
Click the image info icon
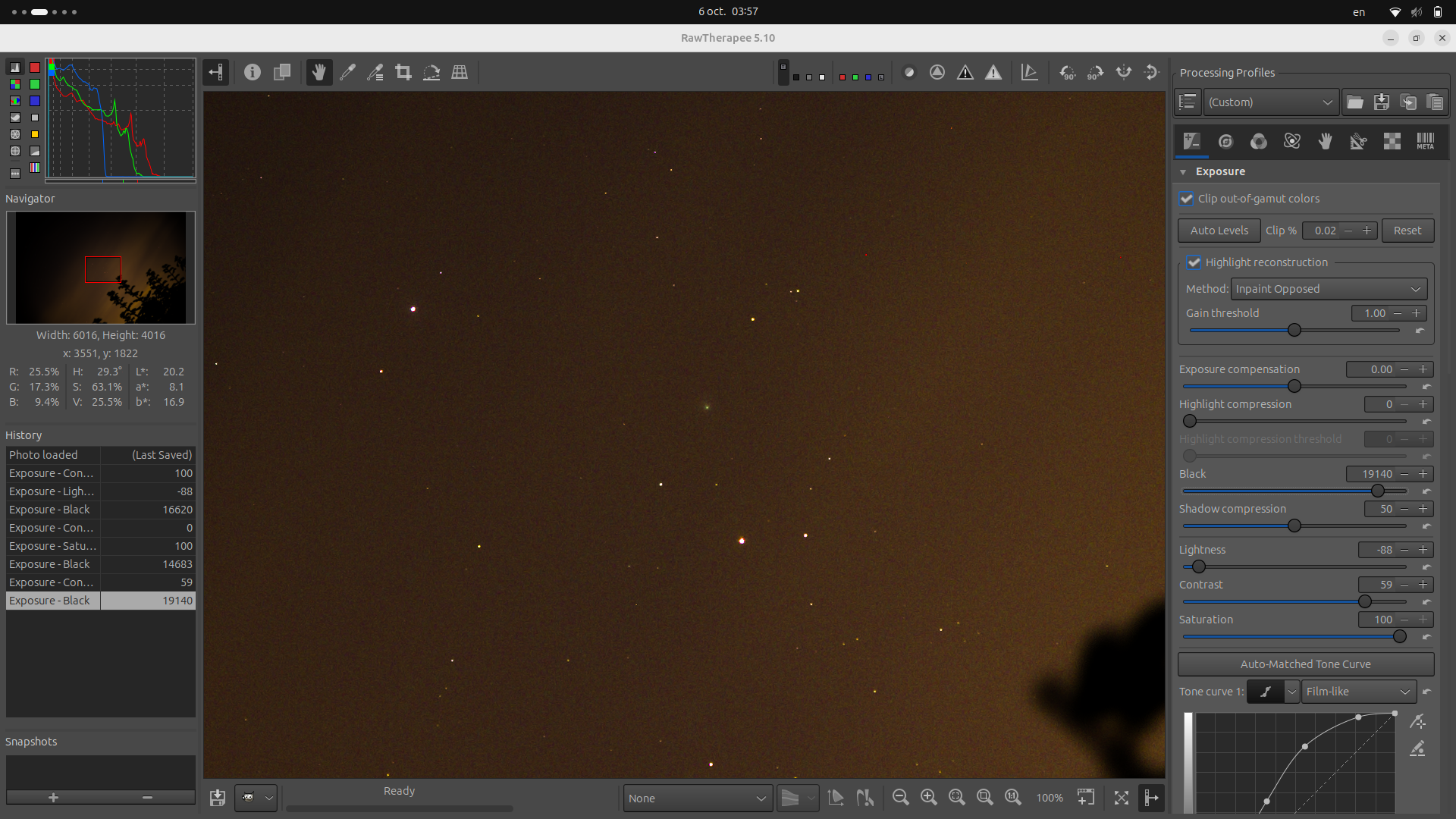[x=253, y=73]
